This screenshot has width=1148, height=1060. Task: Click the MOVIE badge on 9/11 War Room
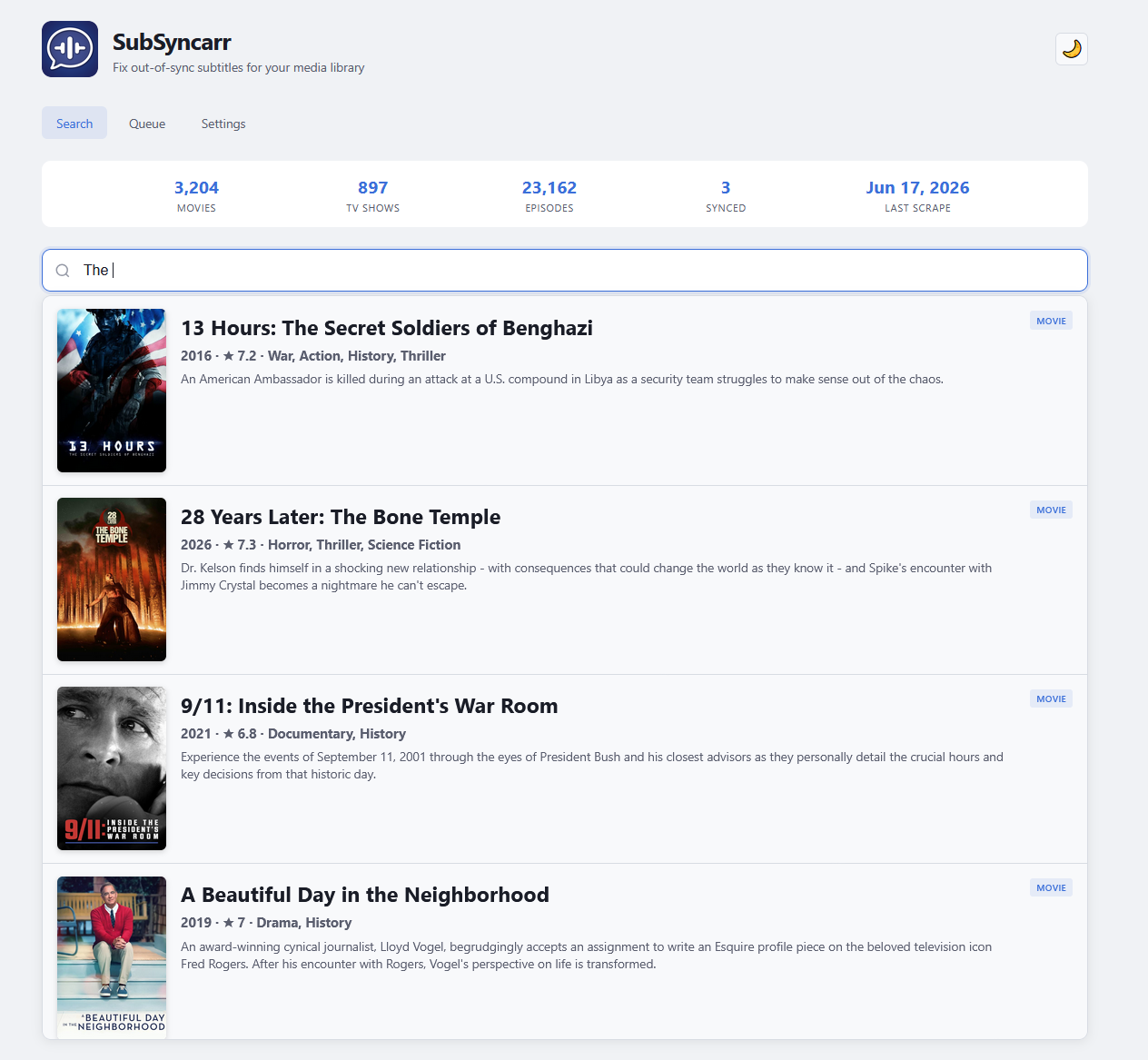(x=1051, y=698)
